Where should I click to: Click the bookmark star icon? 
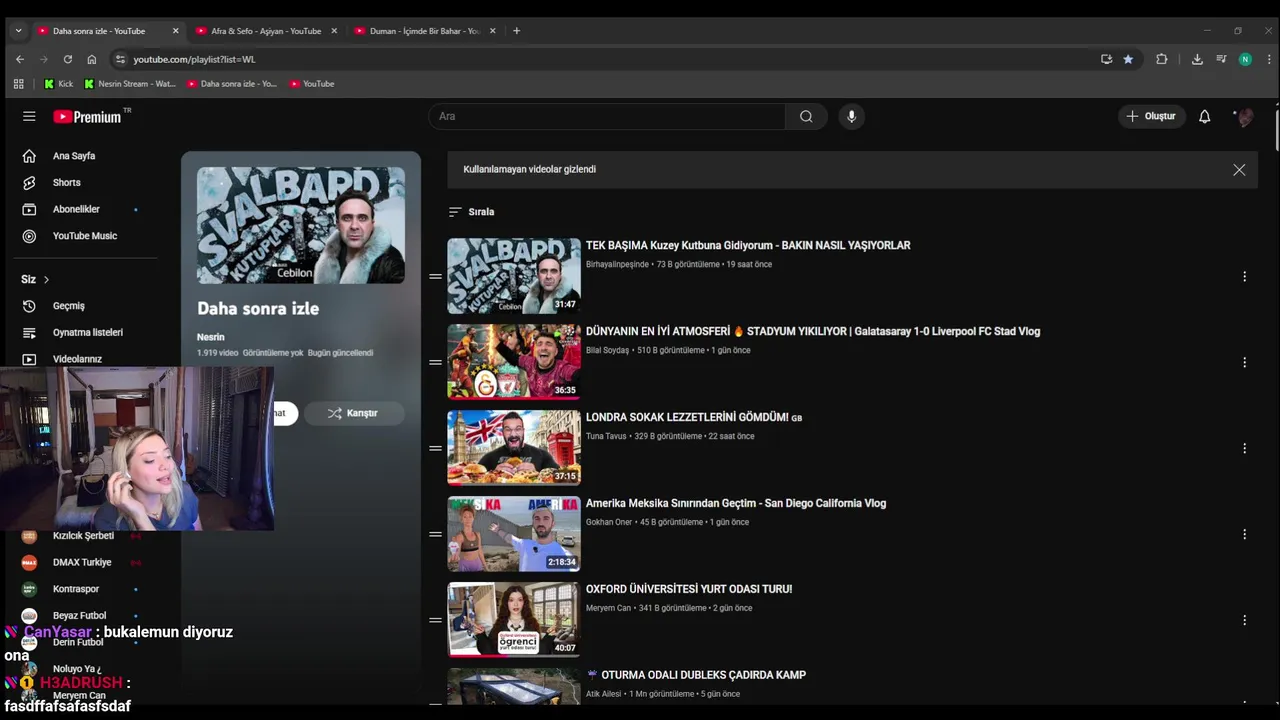tap(1128, 59)
